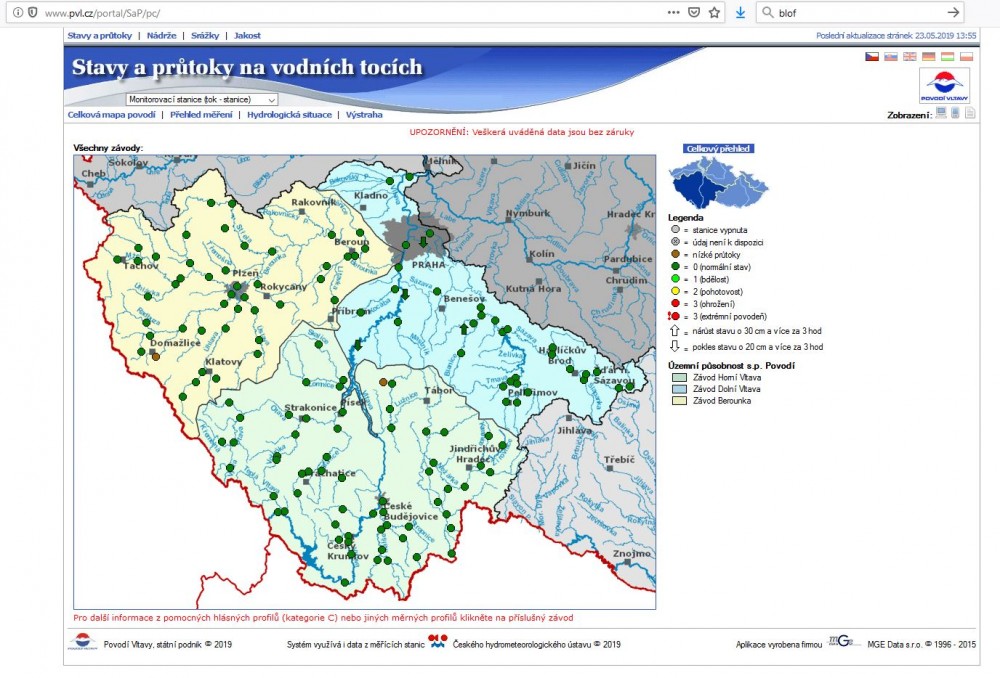Follow the Výstraha link

pyautogui.click(x=364, y=115)
